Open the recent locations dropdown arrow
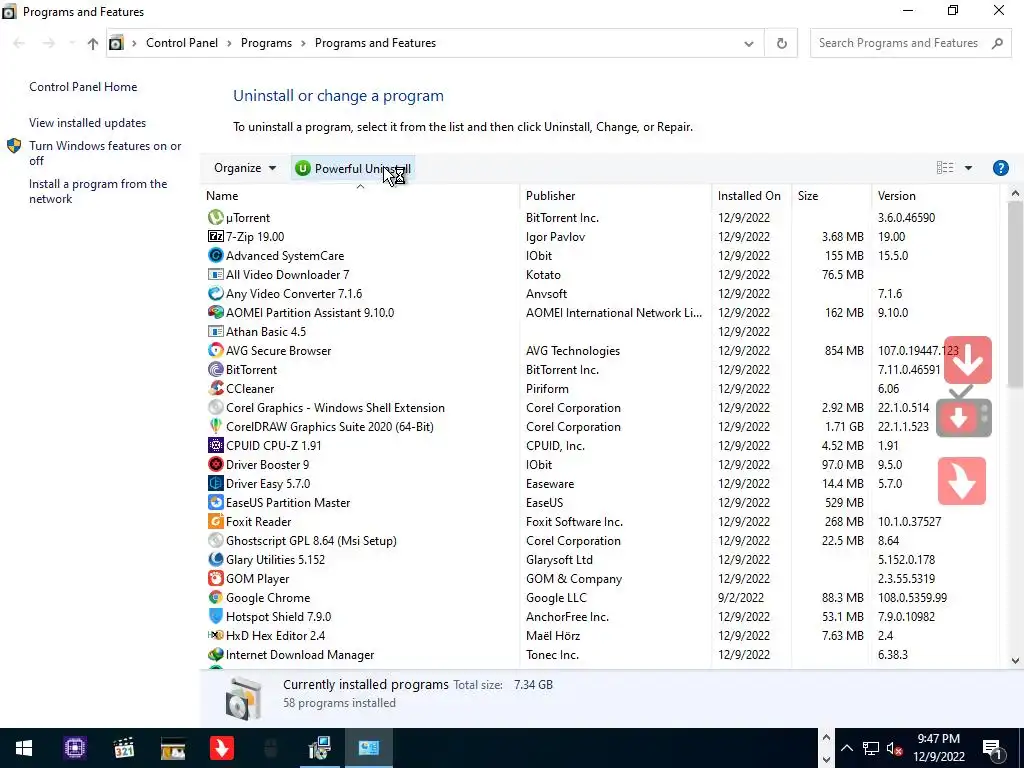Image resolution: width=1024 pixels, height=768 pixels. (71, 43)
